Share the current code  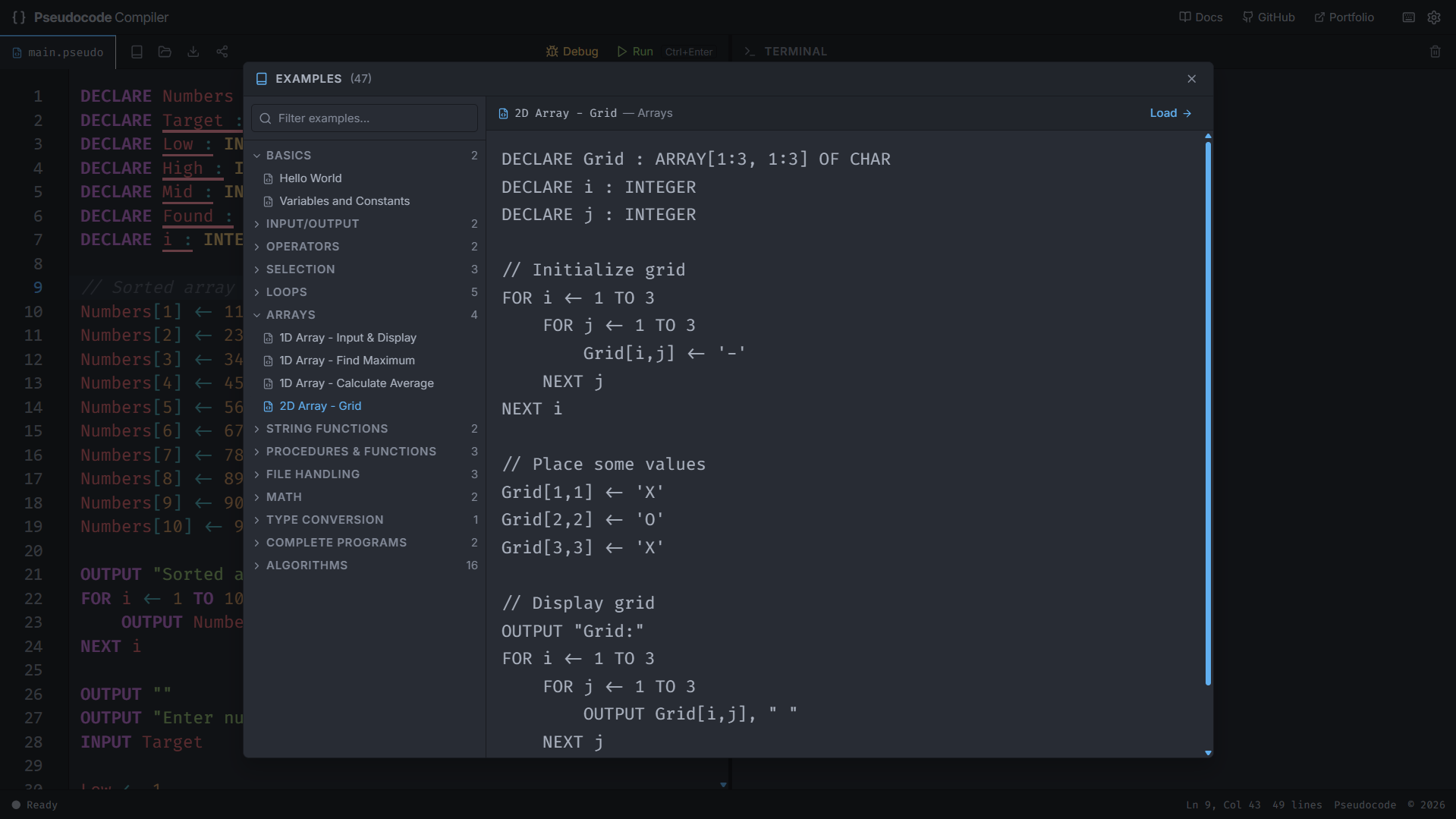coord(222,52)
